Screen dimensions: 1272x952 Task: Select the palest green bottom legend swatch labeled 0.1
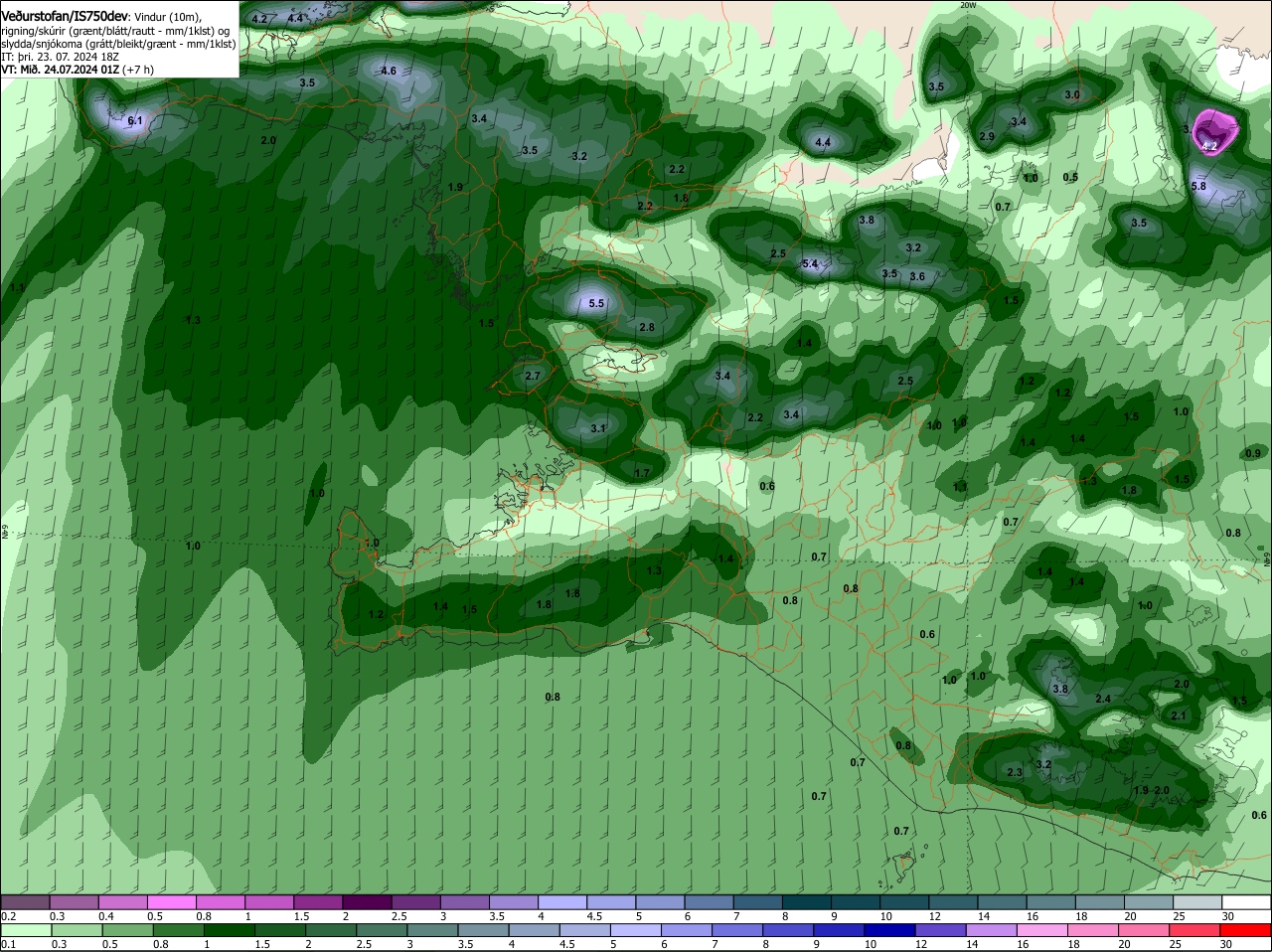[x=26, y=930]
